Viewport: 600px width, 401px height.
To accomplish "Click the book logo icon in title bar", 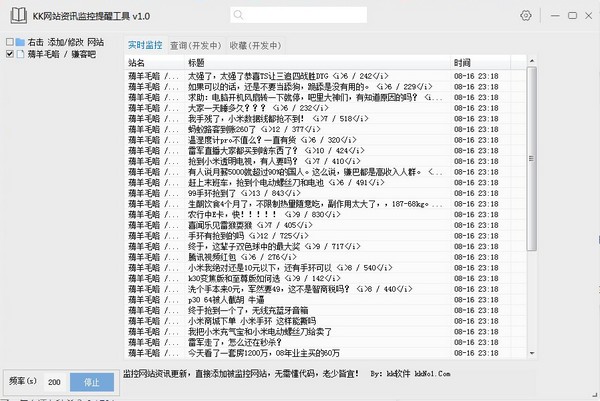I will click(18, 16).
